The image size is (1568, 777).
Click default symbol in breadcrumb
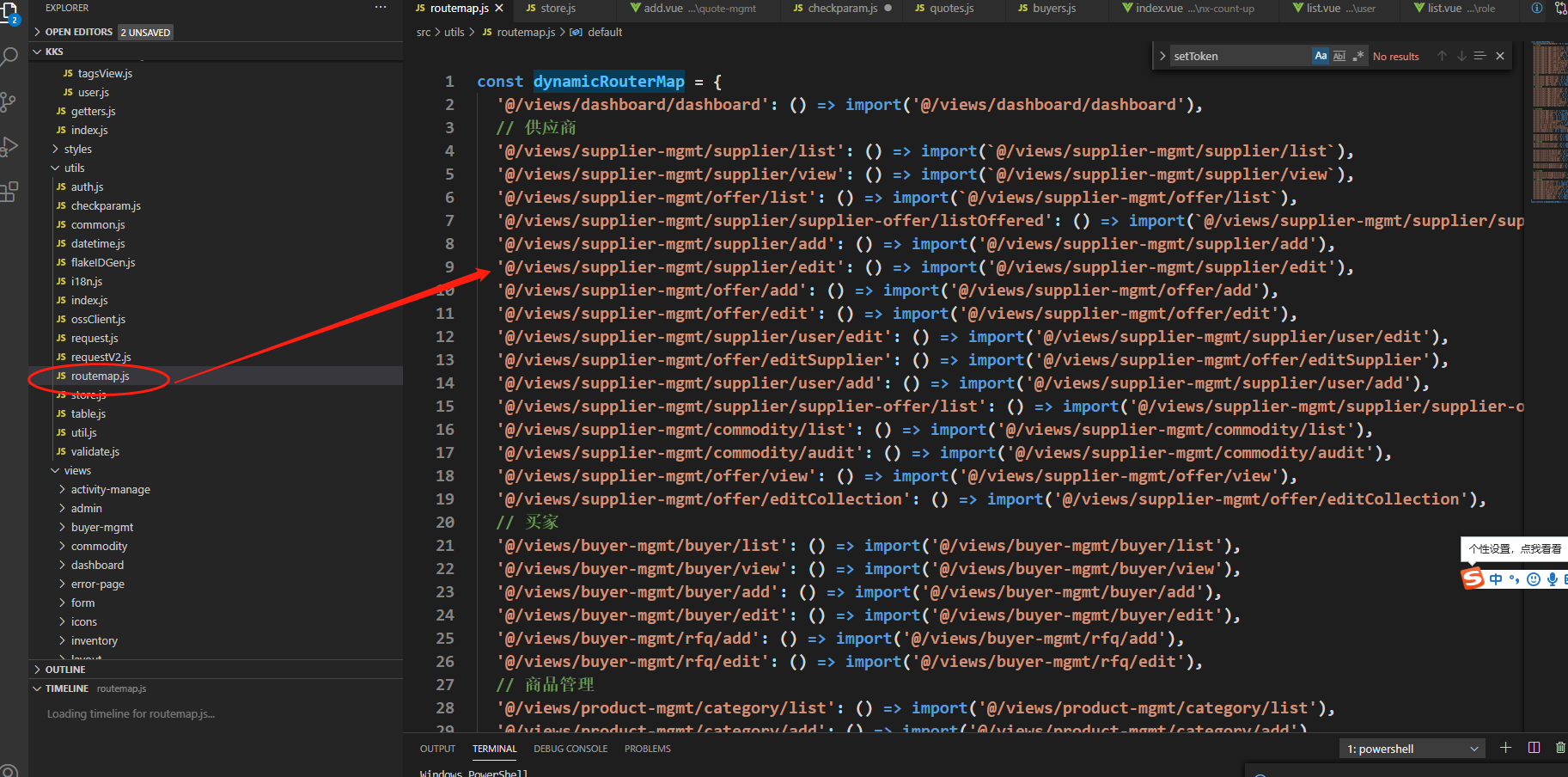pyautogui.click(x=604, y=32)
